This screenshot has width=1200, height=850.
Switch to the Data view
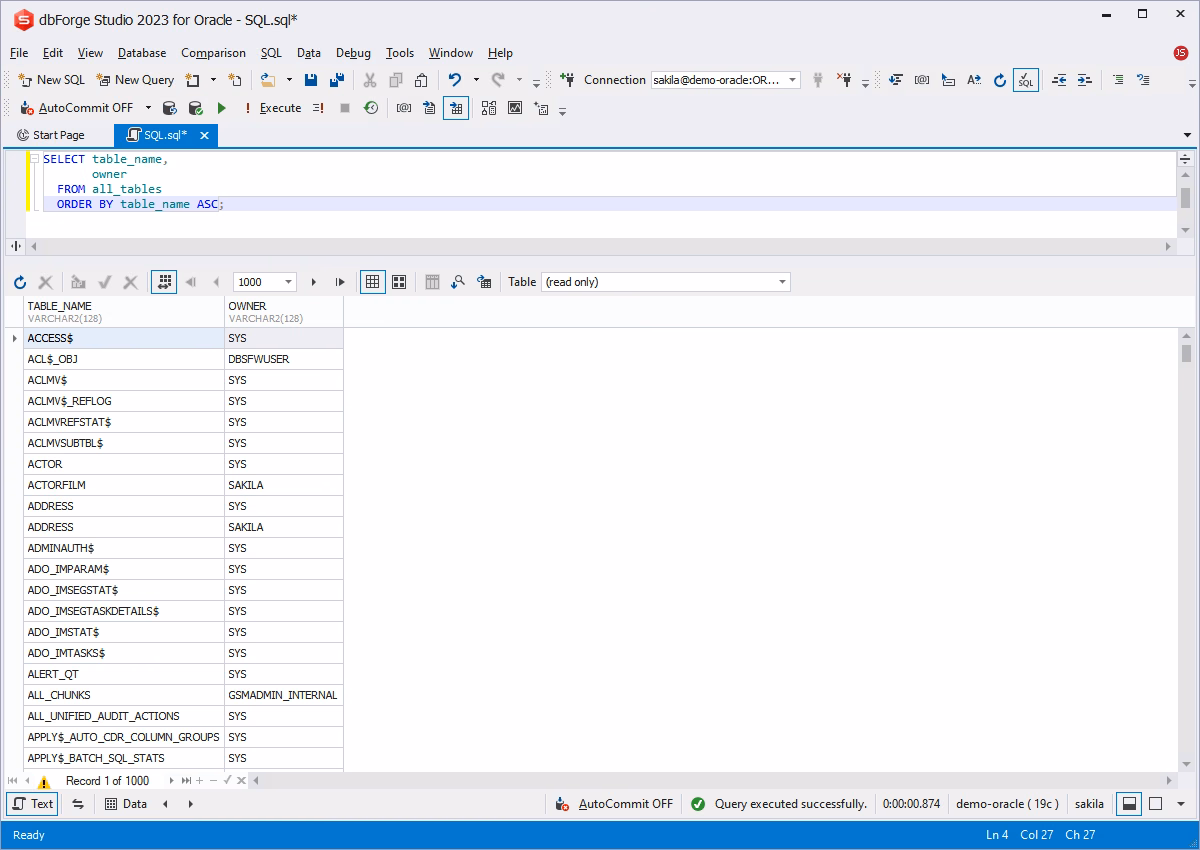[126, 804]
